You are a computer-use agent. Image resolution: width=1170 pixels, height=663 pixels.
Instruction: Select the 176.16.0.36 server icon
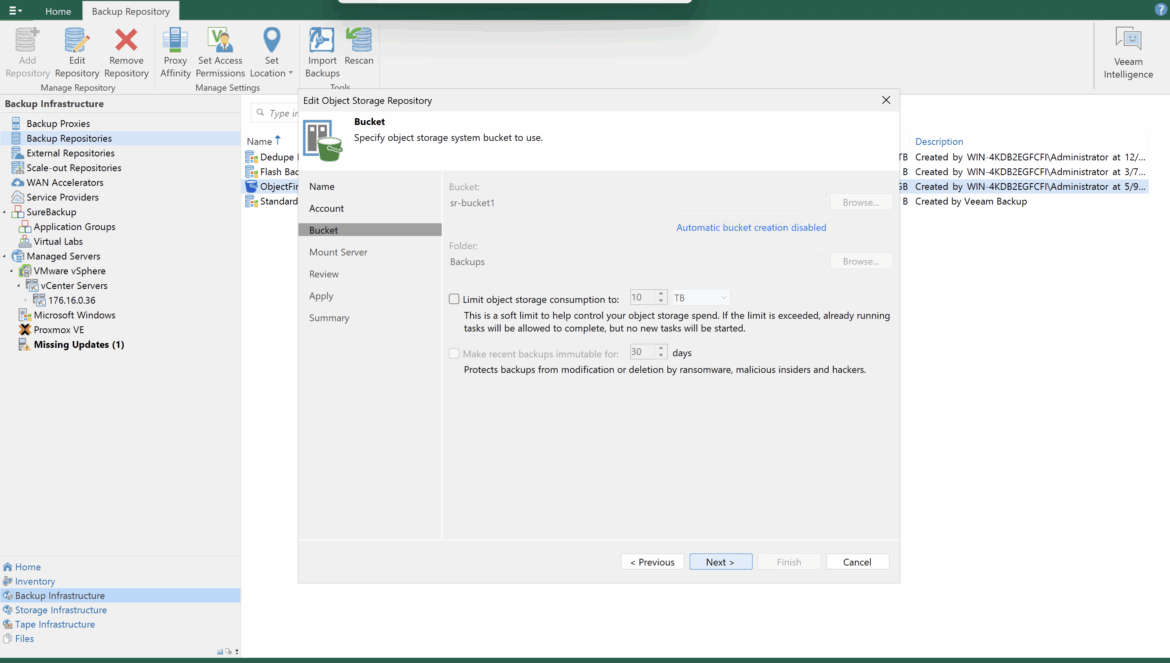[x=40, y=301]
